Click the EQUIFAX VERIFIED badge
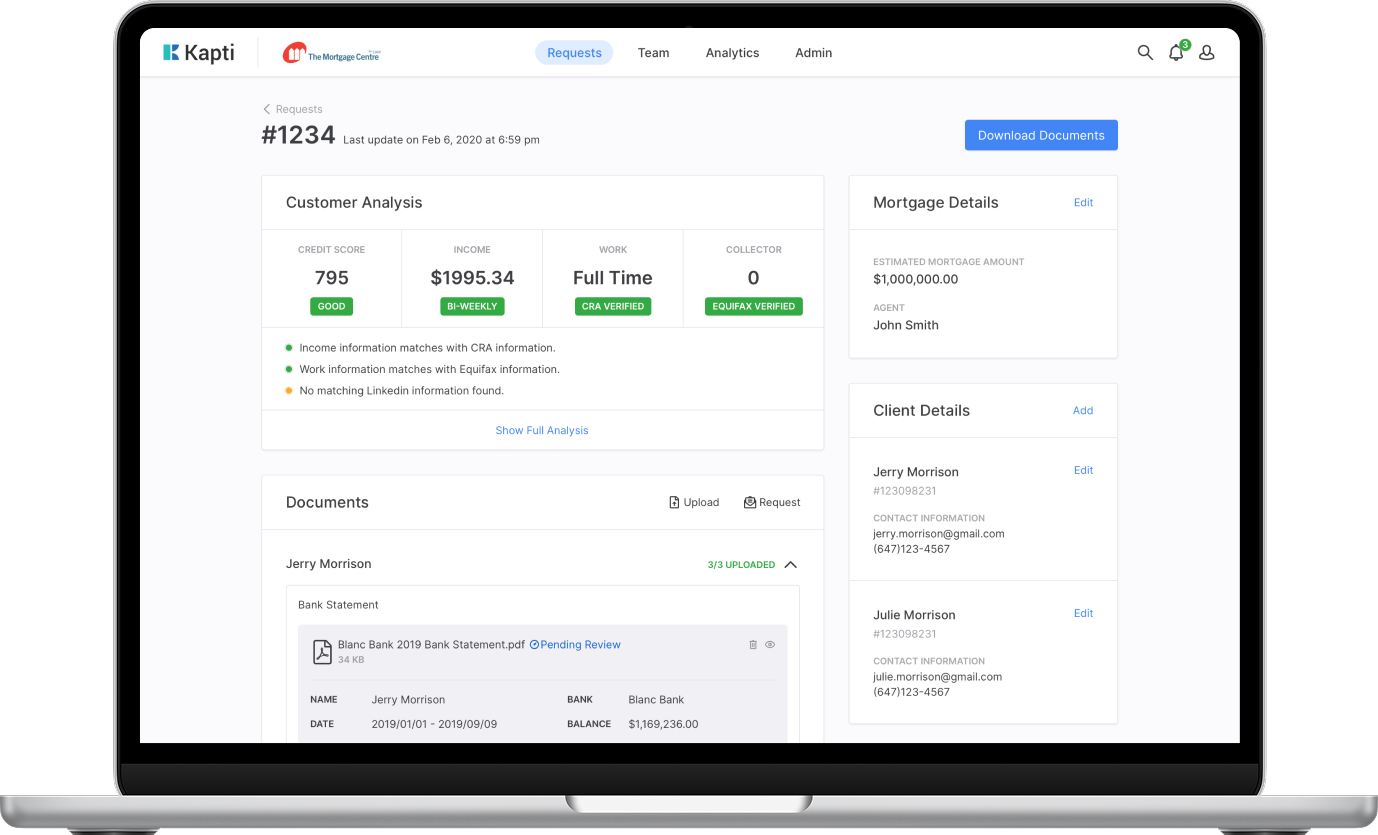Screen dimensions: 1378x835 [x=754, y=306]
